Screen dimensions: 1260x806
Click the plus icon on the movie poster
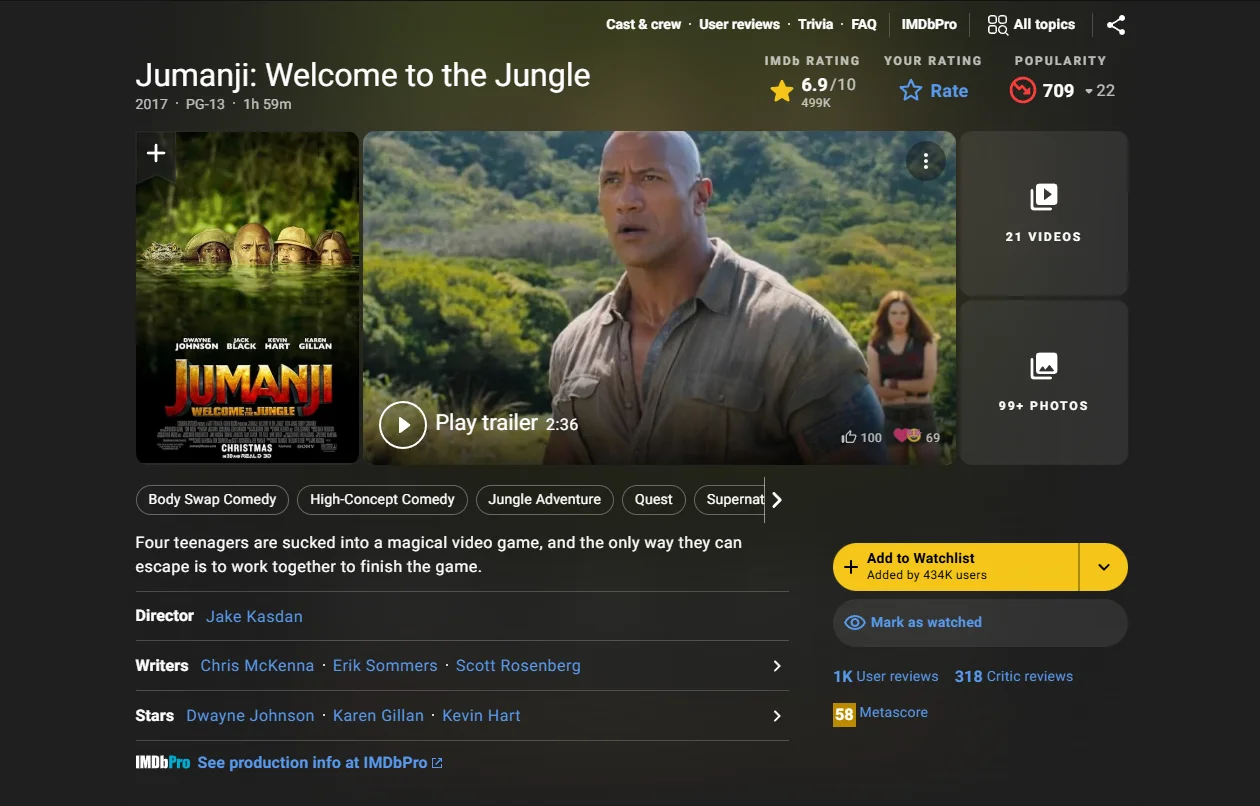(155, 153)
